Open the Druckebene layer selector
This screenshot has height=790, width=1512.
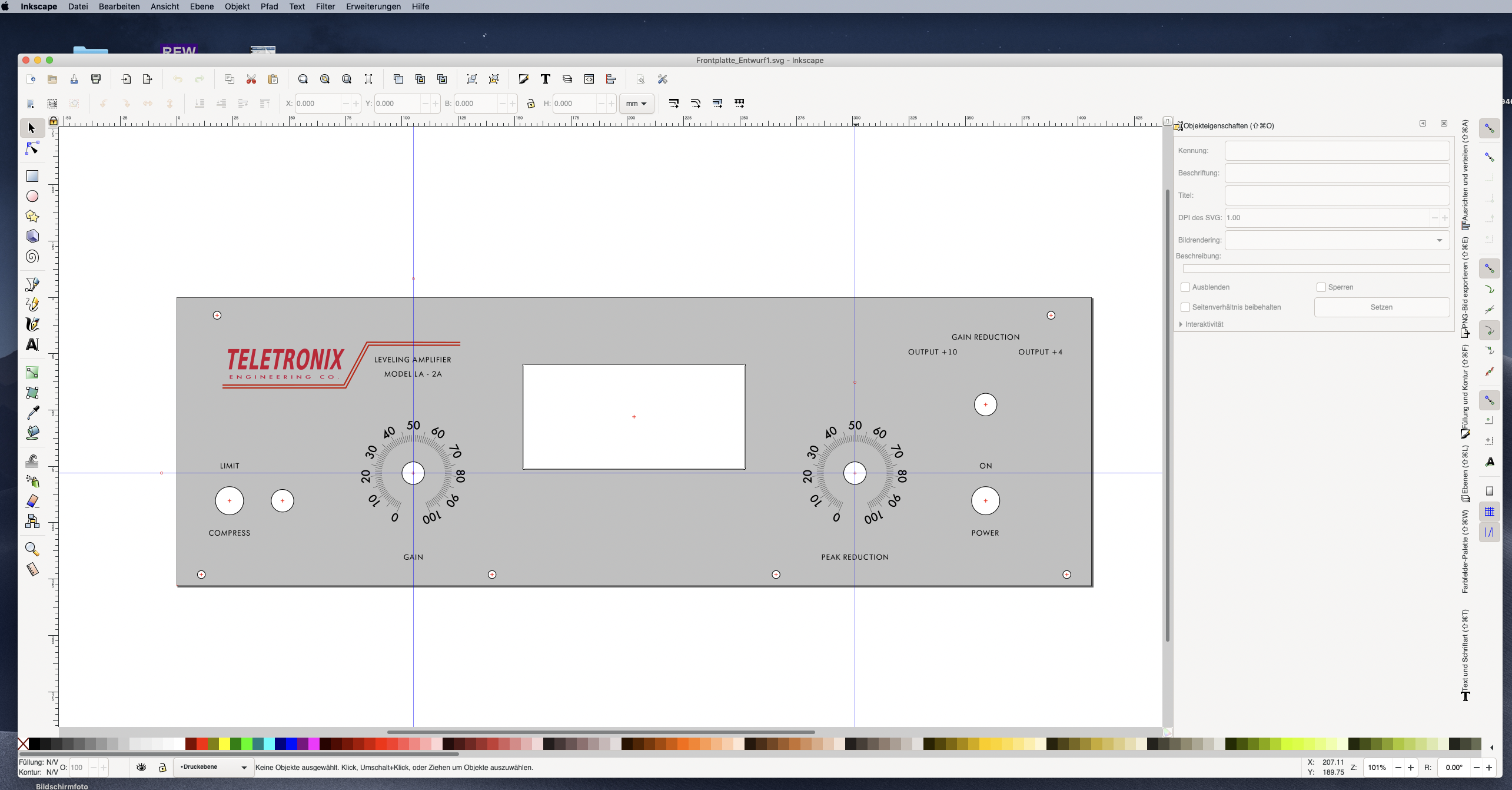(214, 767)
